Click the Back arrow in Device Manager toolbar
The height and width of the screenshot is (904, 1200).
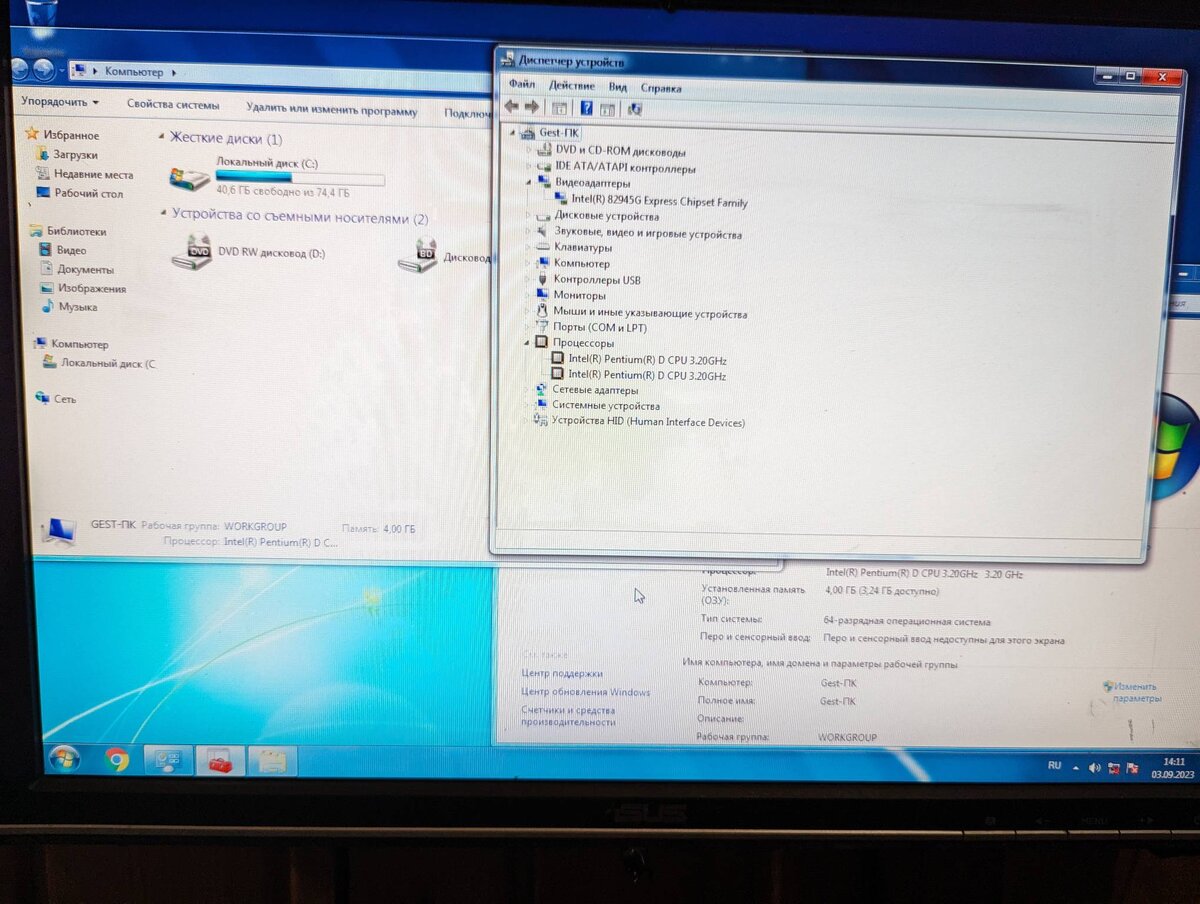[x=511, y=107]
